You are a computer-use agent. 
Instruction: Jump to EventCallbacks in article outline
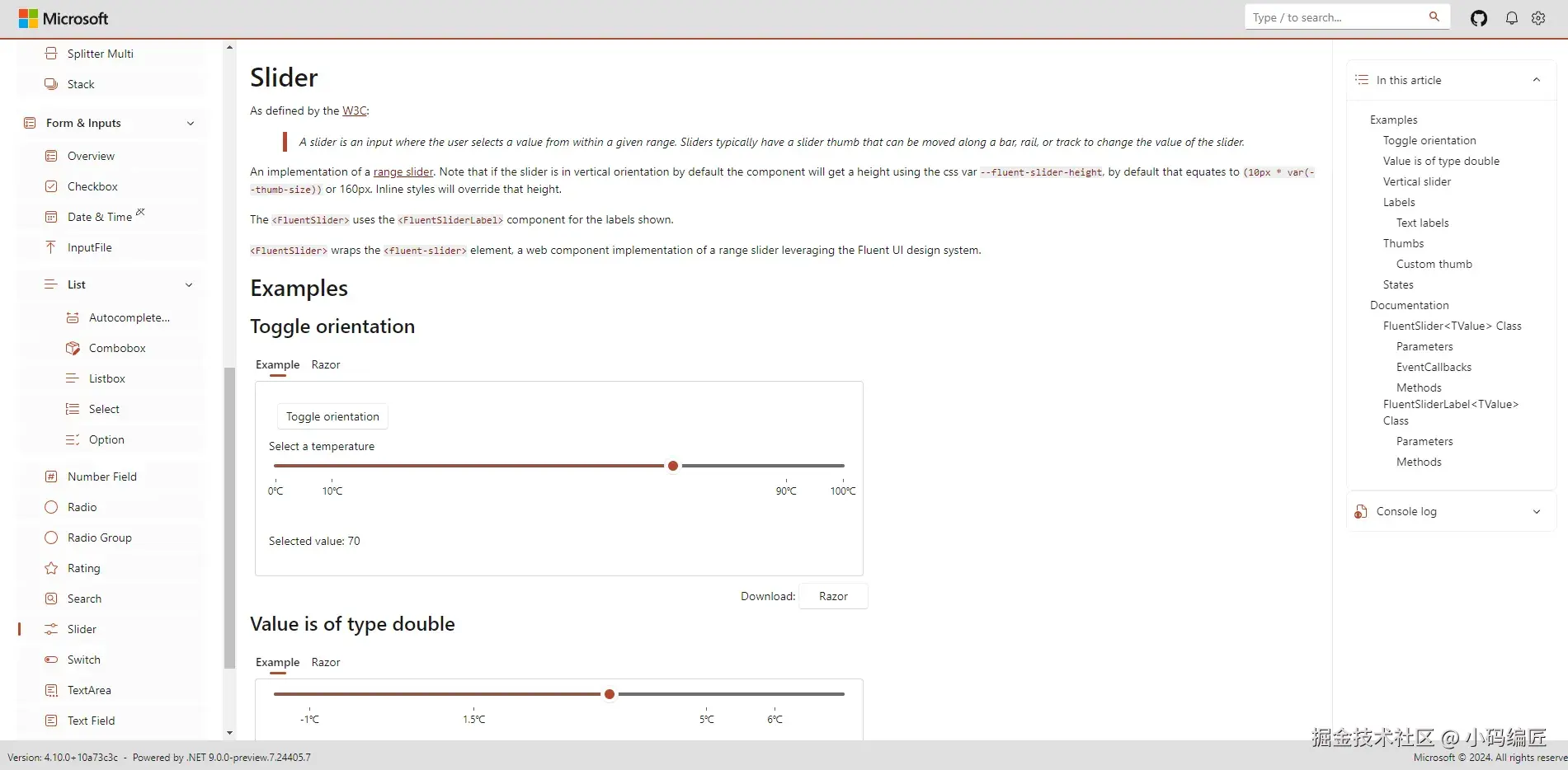tap(1434, 367)
